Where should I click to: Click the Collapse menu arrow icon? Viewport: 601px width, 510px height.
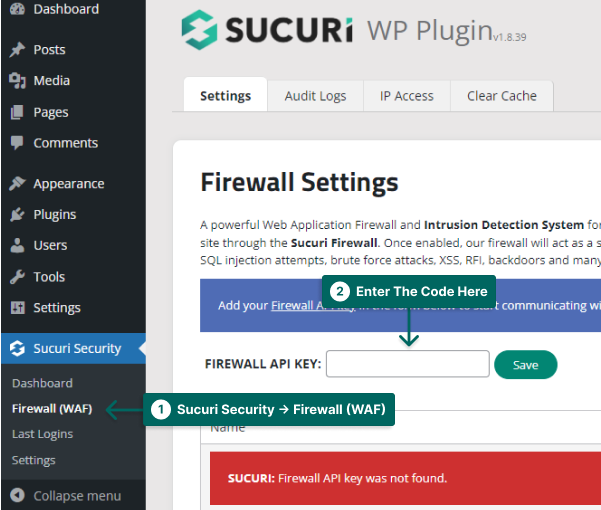(x=17, y=496)
